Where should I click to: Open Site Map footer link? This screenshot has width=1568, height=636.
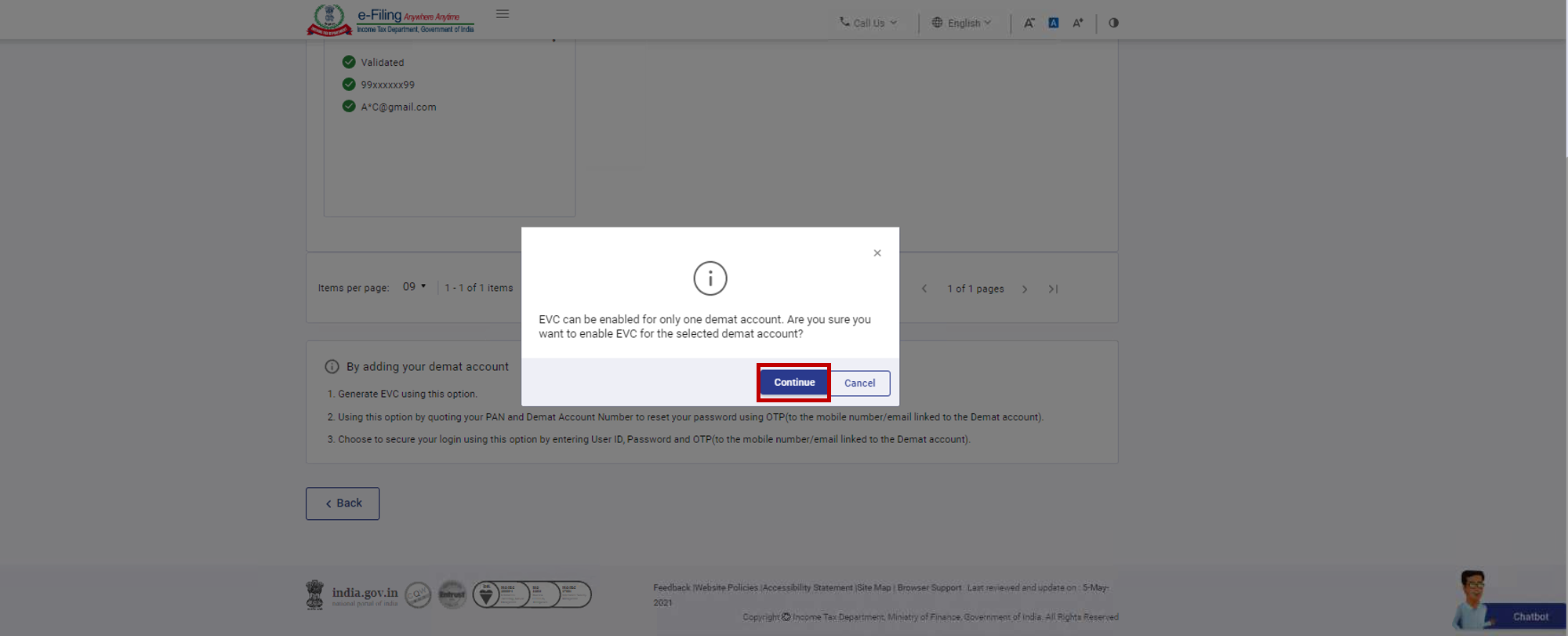point(874,587)
